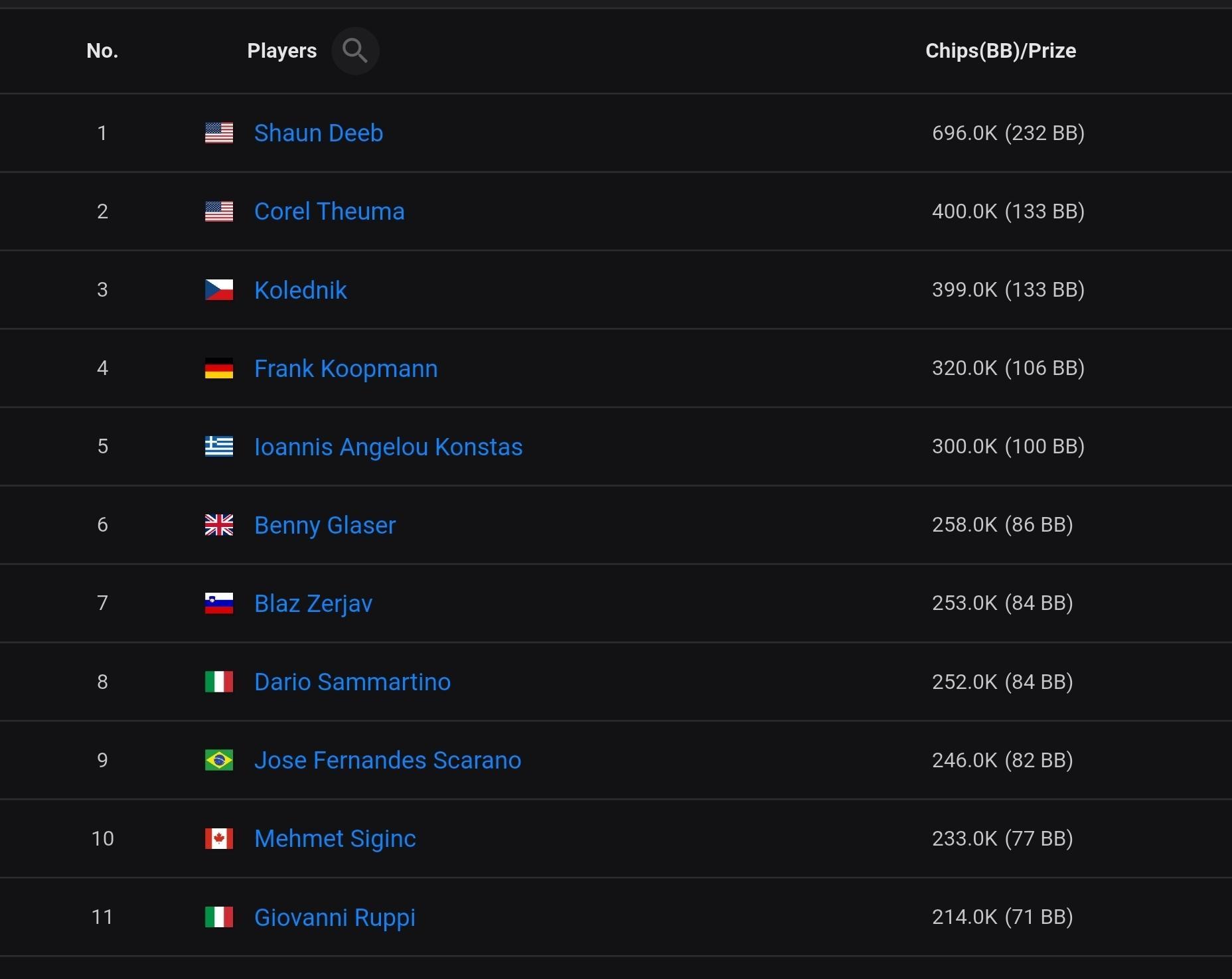The image size is (1232, 979).
Task: Click the Players column header
Action: pos(281,50)
